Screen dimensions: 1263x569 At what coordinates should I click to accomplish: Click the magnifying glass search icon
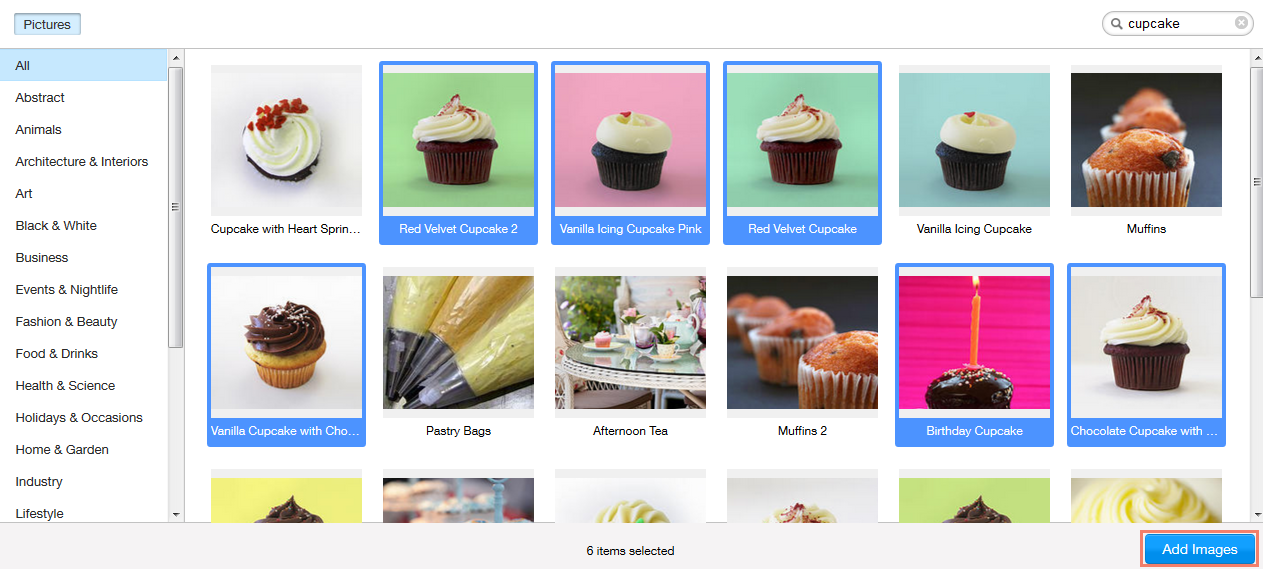tap(1115, 23)
